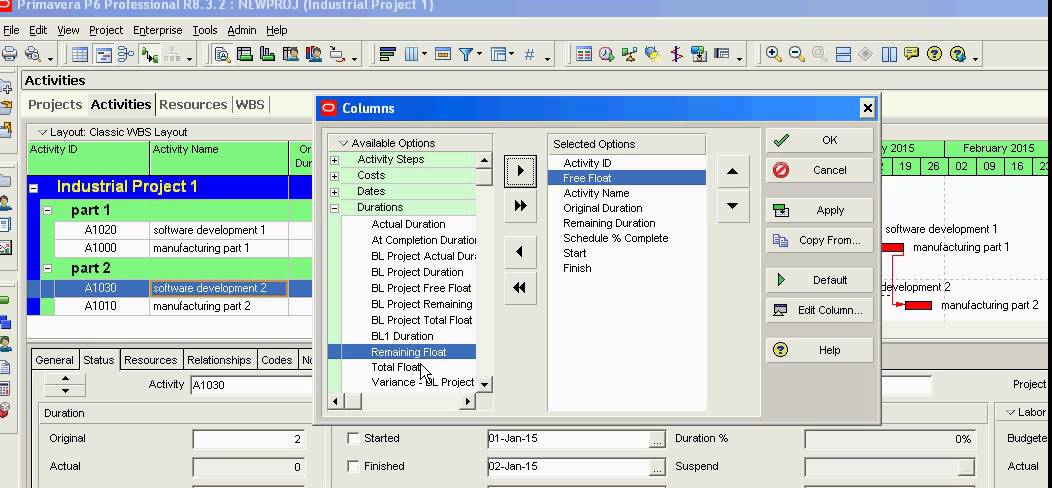Image resolution: width=1052 pixels, height=488 pixels.
Task: Move selected option to Selected Options (single right arrow)
Action: tap(520, 170)
